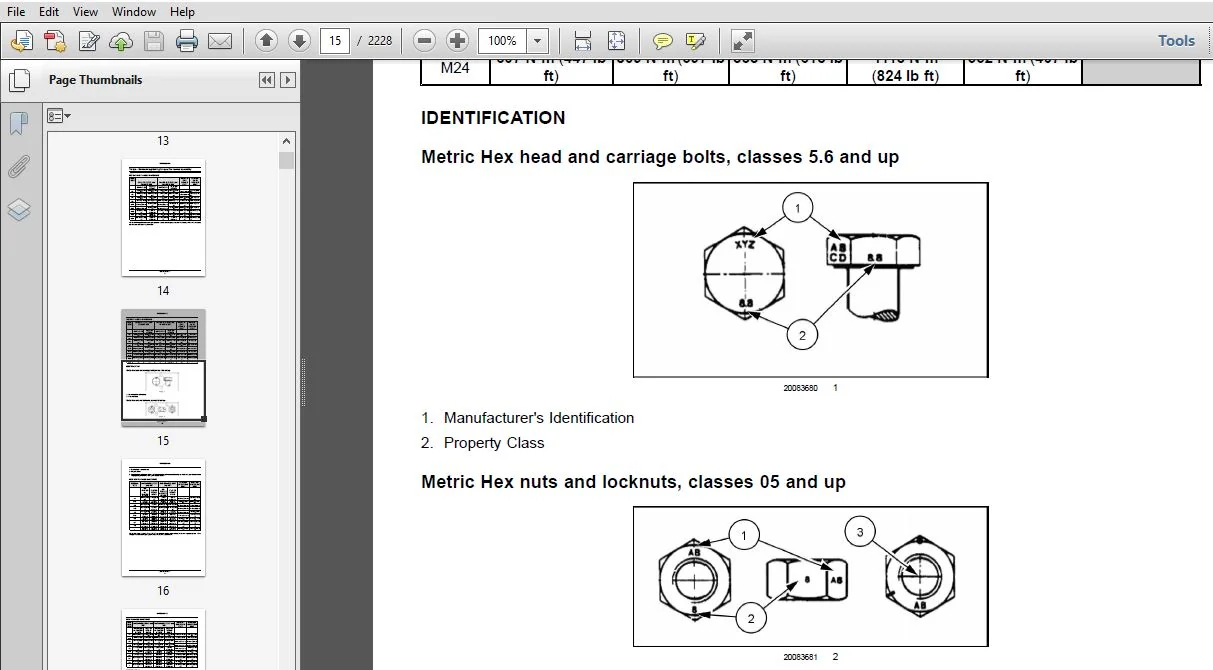The width and height of the screenshot is (1213, 670).
Task: Zoom out with the minus button
Action: (424, 41)
